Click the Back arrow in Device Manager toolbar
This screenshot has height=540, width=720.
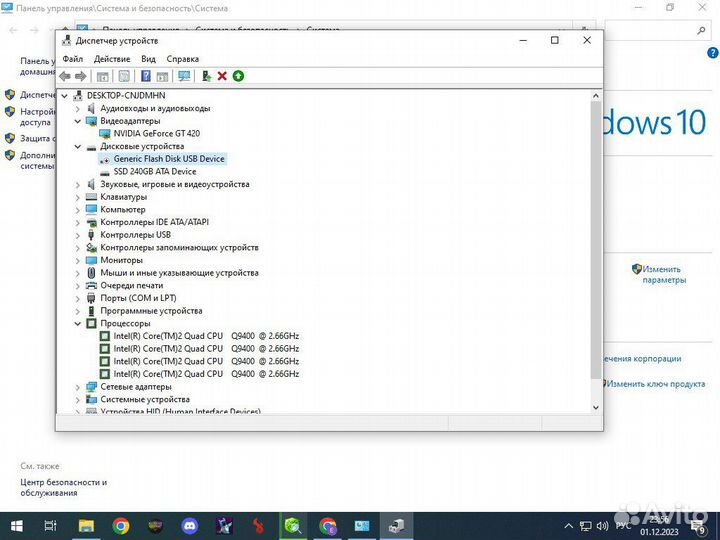point(65,76)
